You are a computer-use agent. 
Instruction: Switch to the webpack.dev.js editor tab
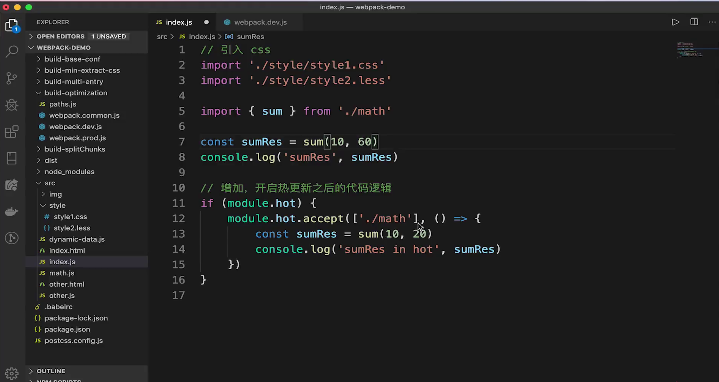click(259, 22)
